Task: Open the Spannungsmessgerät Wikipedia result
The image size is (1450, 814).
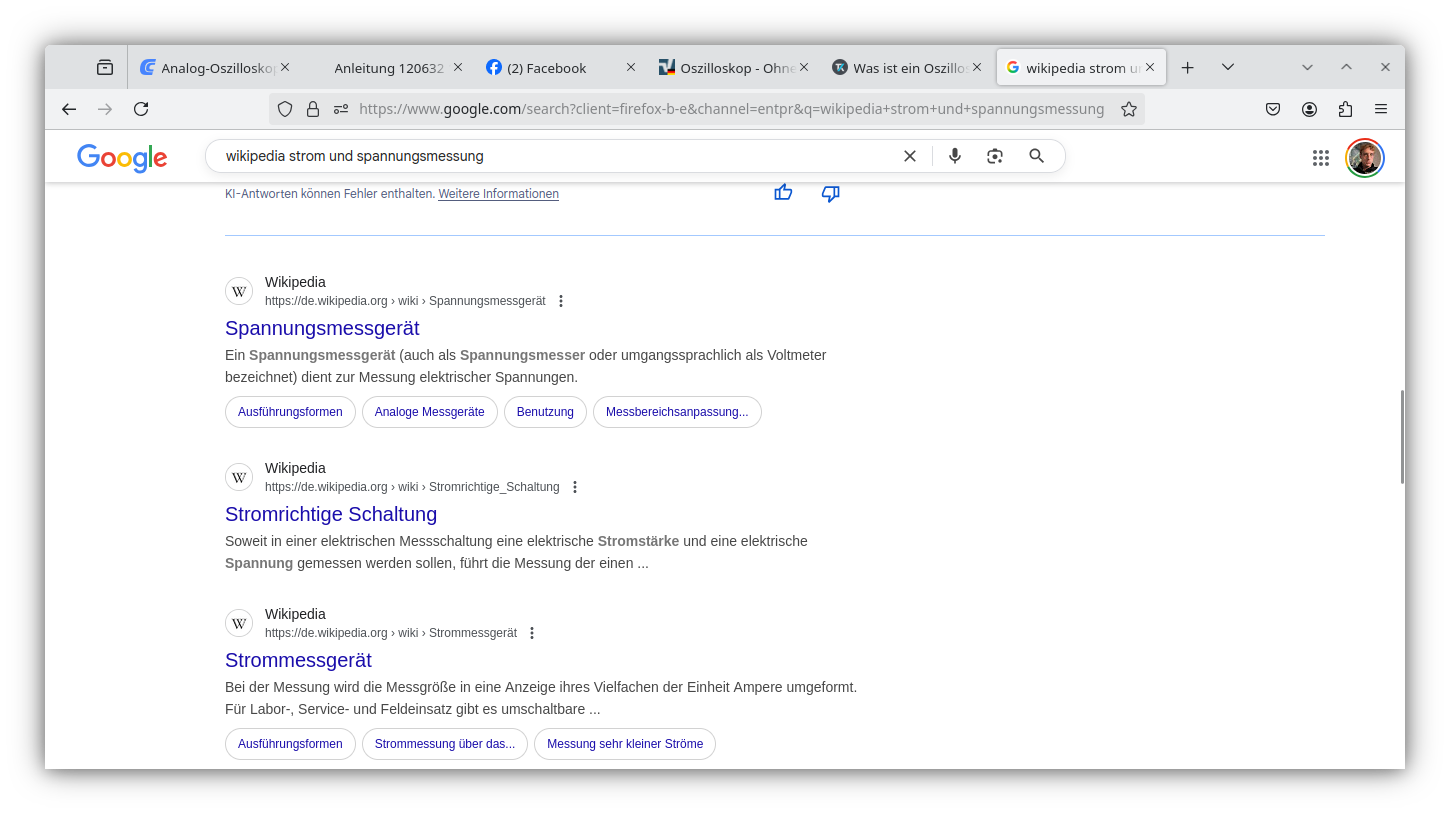Action: pyautogui.click(x=322, y=328)
